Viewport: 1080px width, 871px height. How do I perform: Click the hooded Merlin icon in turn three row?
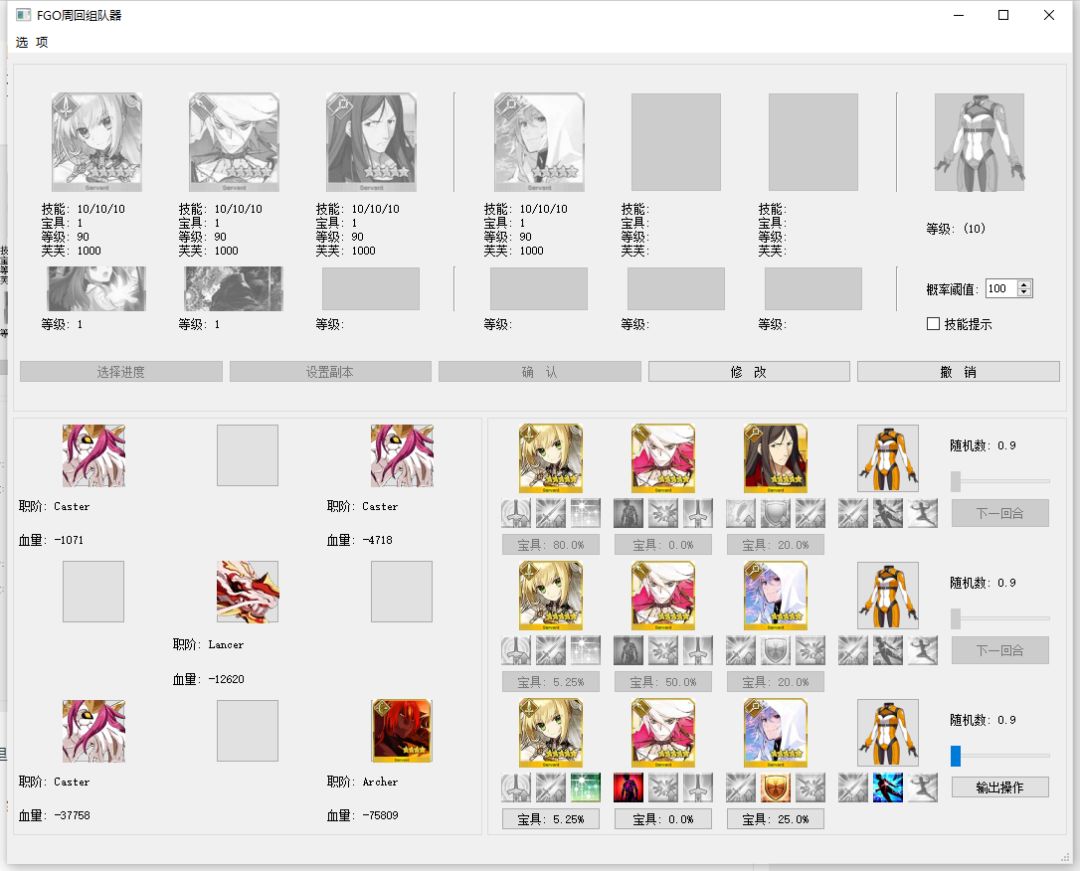[776, 733]
